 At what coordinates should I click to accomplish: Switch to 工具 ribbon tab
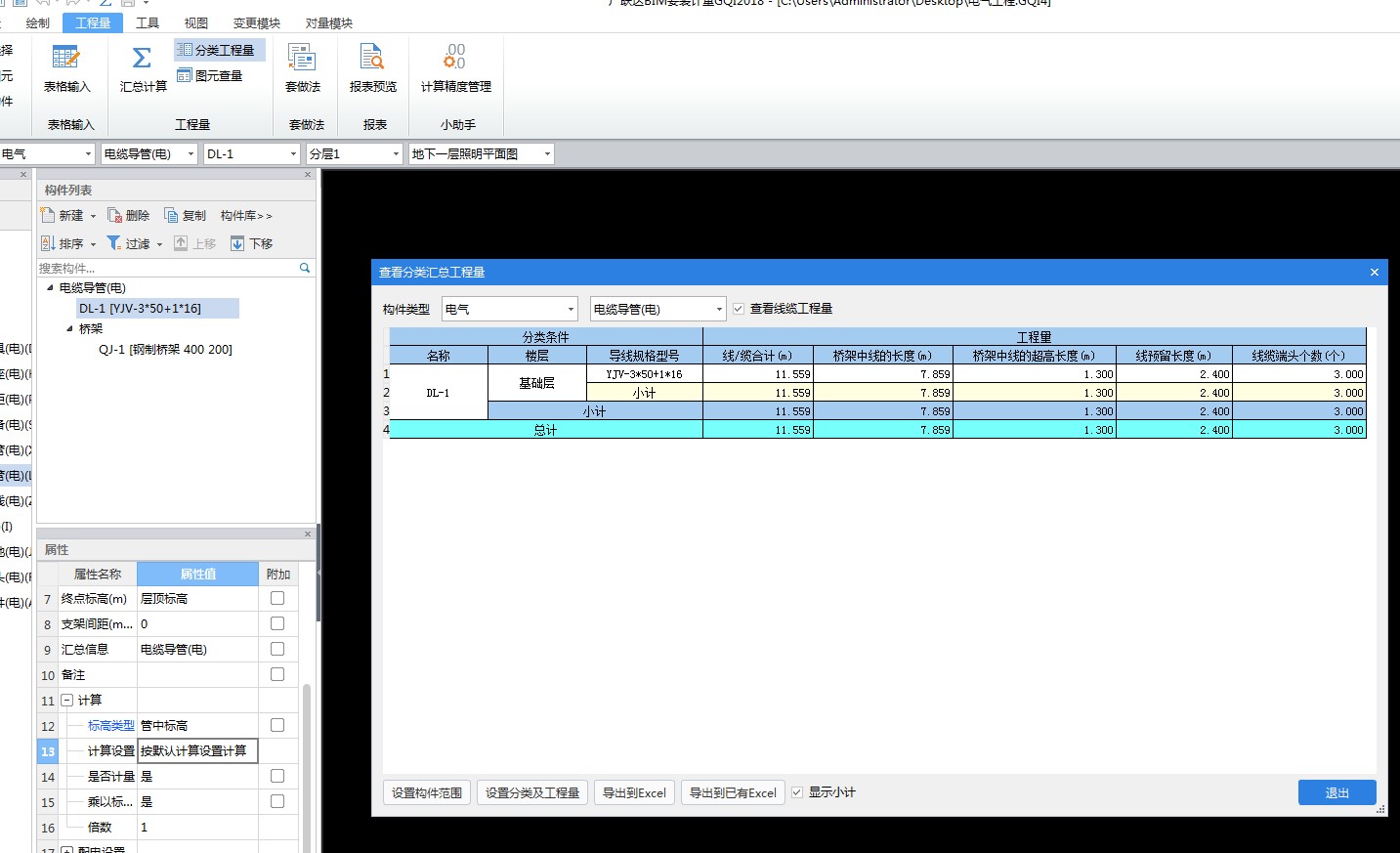click(148, 22)
